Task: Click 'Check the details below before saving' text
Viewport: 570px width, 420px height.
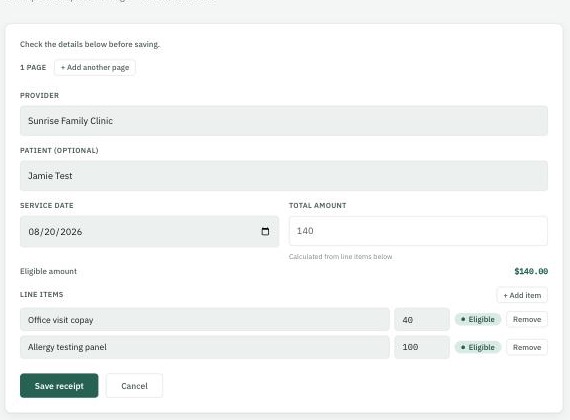Action: click(x=90, y=44)
